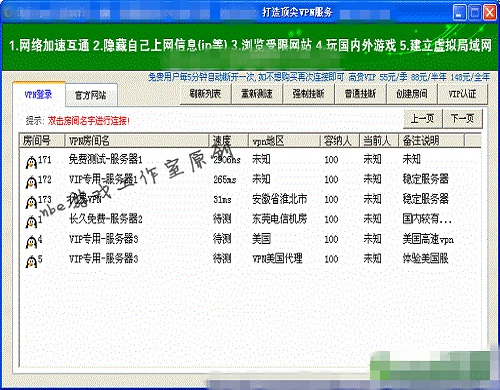Click the 刷新列表 button

[x=205, y=94]
